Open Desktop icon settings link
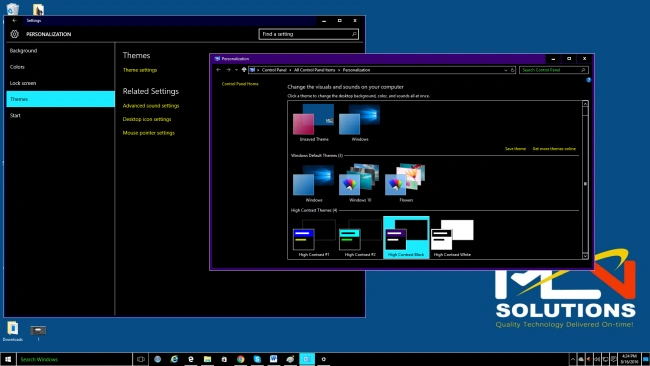 (x=147, y=119)
